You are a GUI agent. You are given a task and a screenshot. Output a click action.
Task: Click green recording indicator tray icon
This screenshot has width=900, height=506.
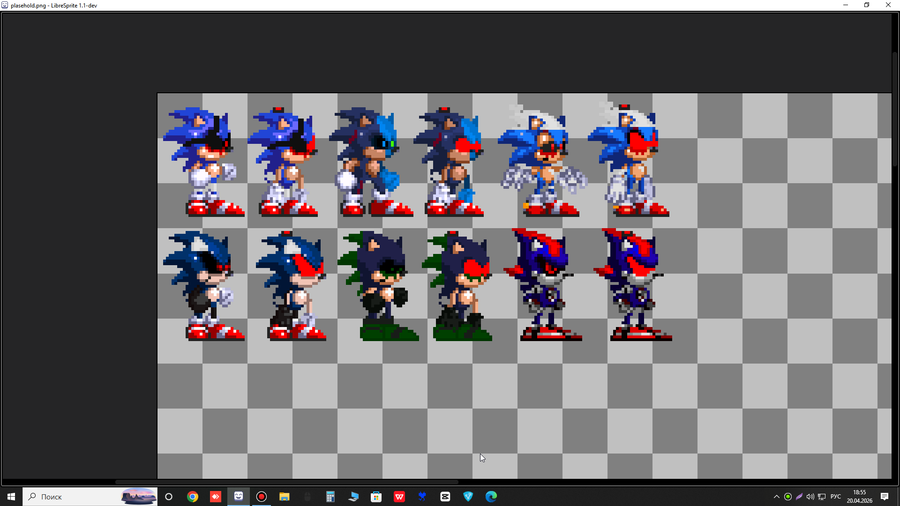coord(788,497)
